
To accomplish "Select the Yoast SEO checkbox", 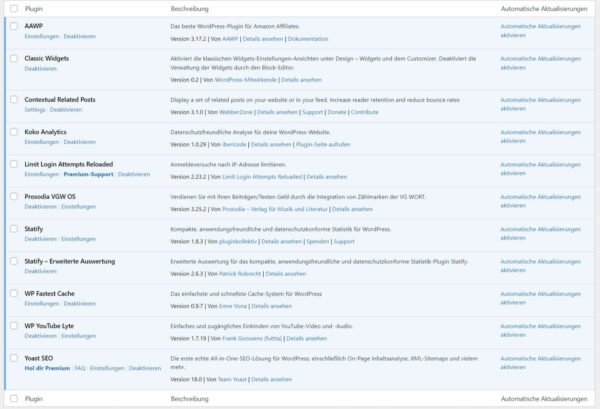I will (x=14, y=358).
